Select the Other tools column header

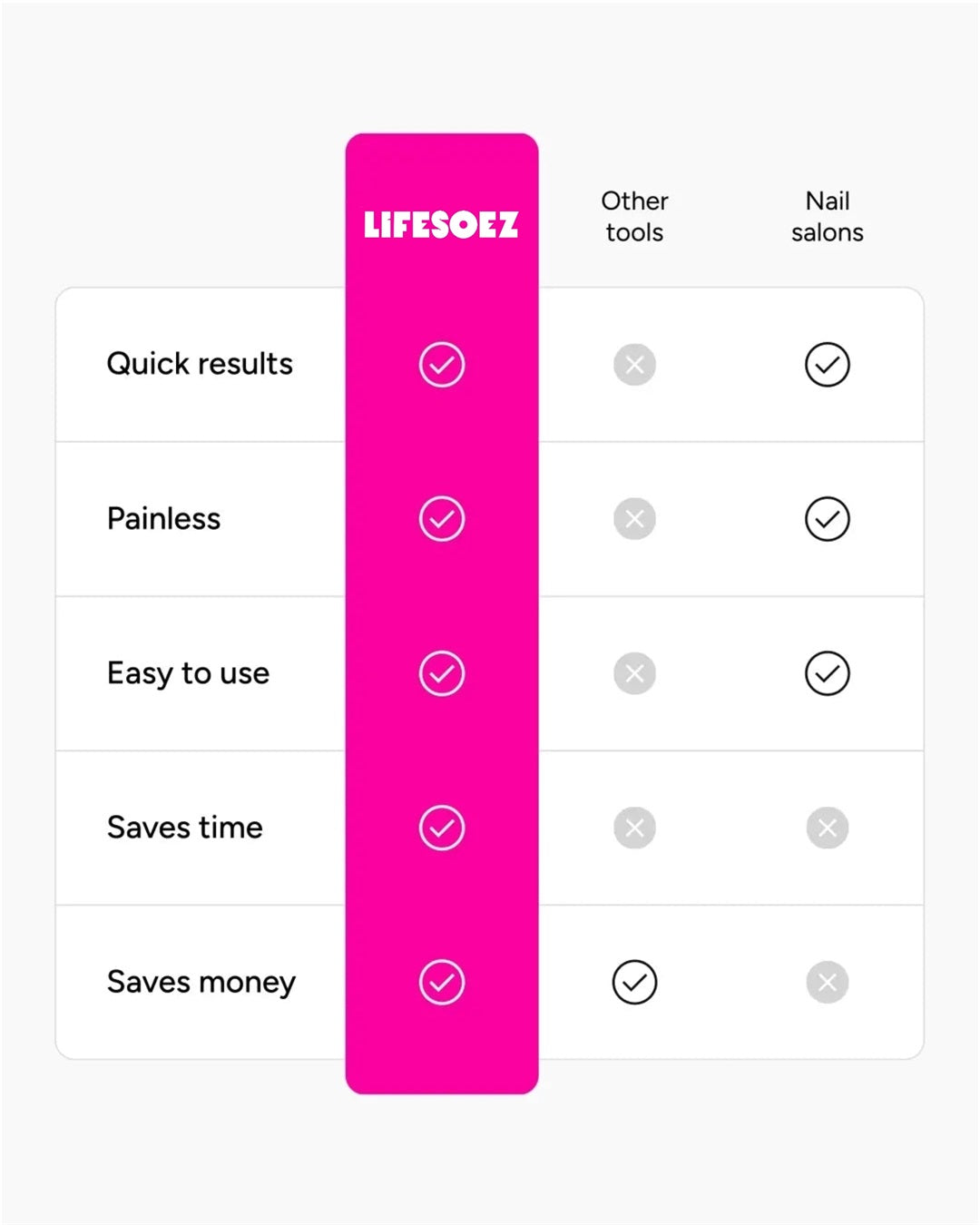click(634, 216)
